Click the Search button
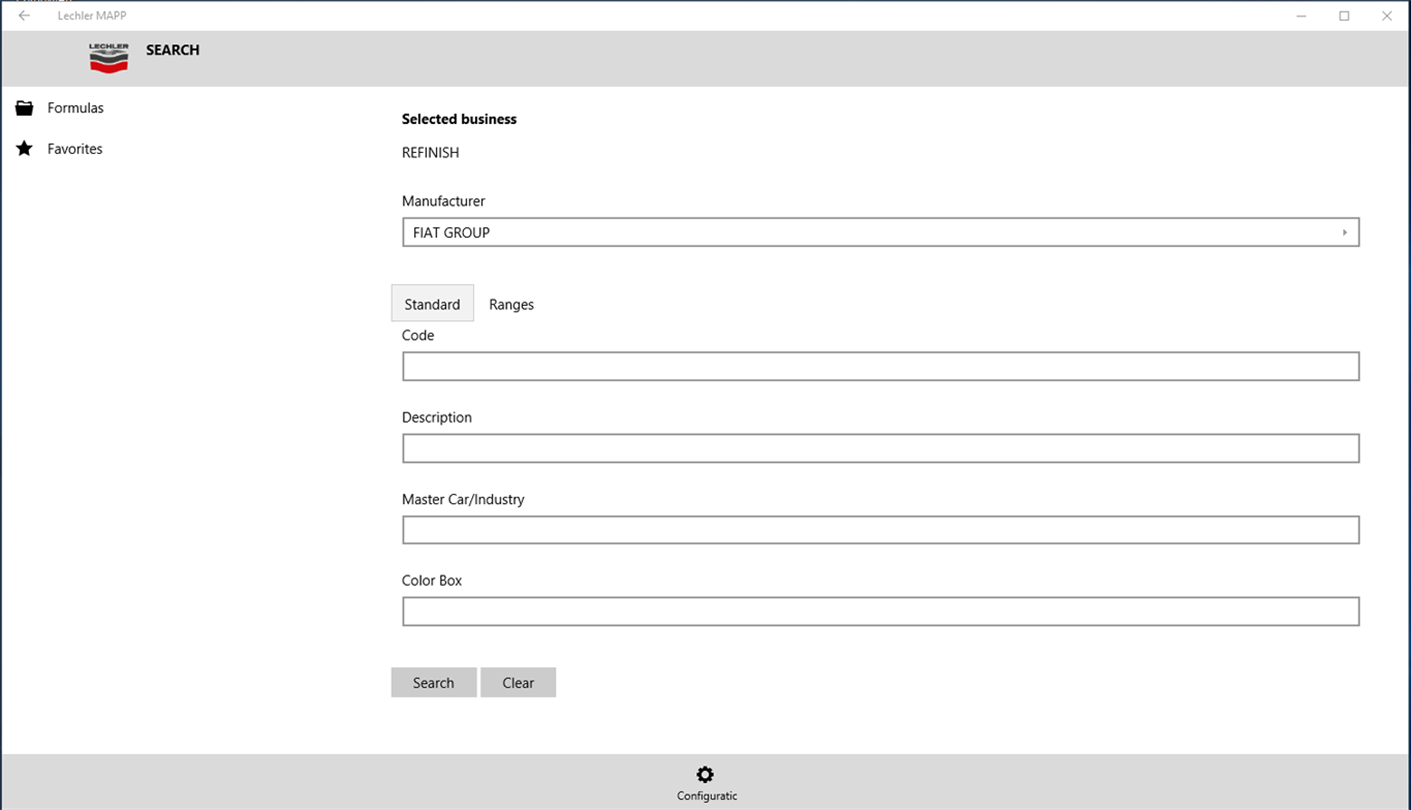This screenshot has height=810, width=1411. click(433, 683)
